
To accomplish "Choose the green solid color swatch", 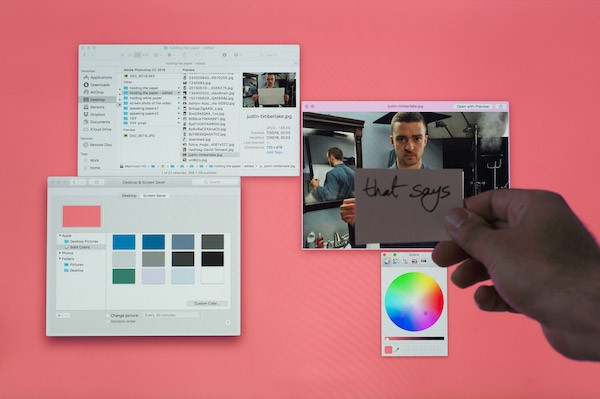I will point(124,276).
